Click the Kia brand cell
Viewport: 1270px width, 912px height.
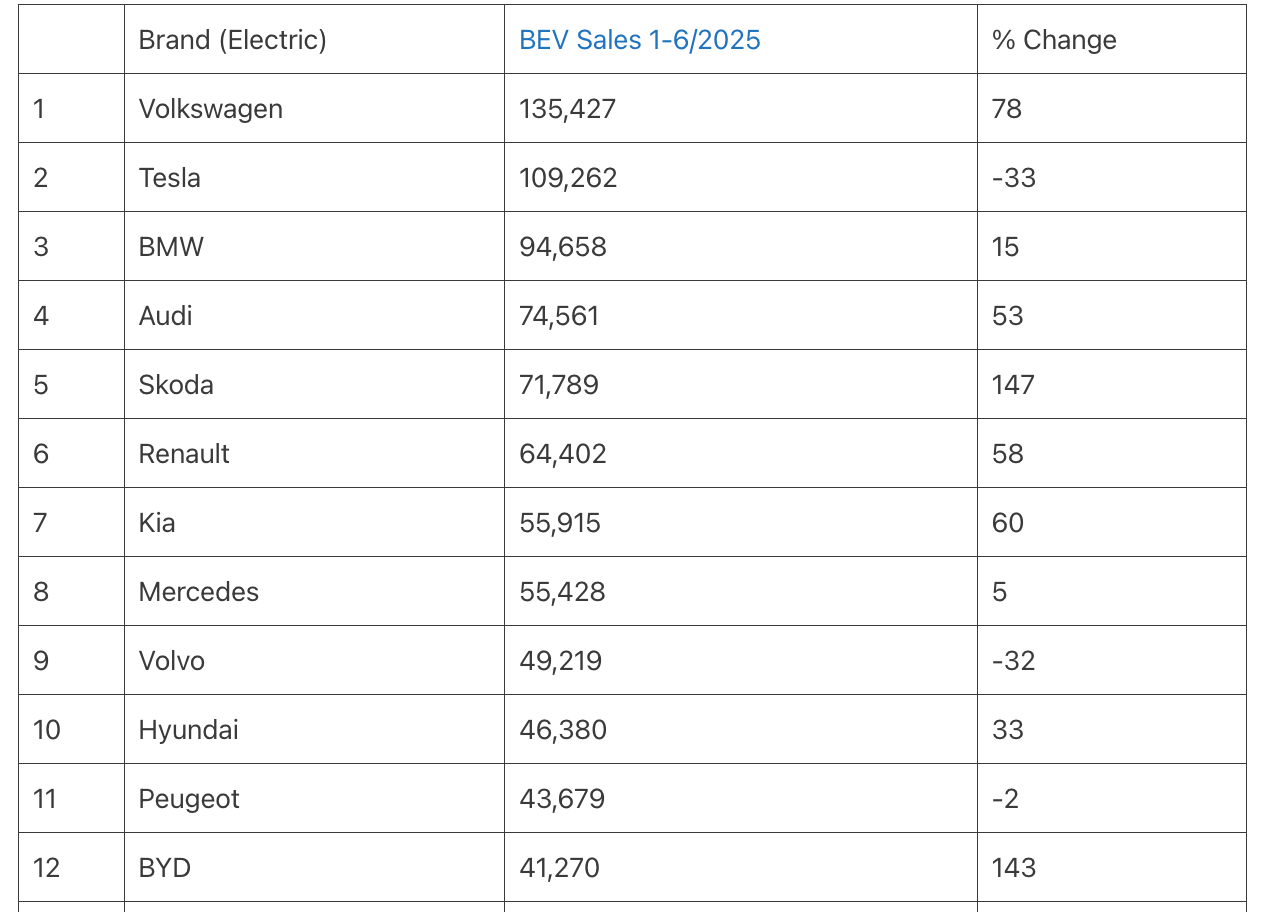pyautogui.click(x=157, y=523)
